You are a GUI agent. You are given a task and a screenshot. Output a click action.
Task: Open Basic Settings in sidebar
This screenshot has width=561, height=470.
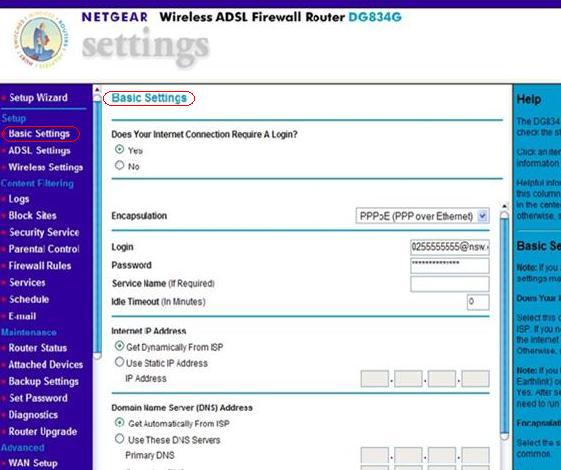[x=39, y=134]
